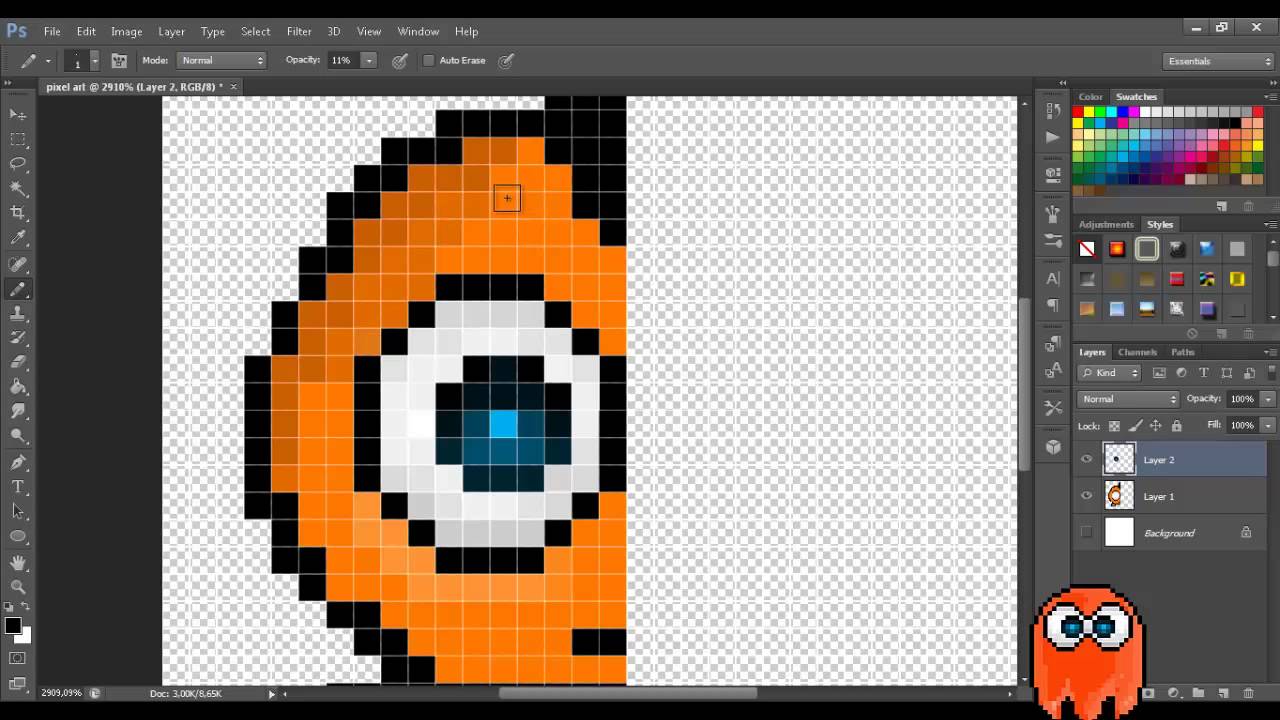Select the Lasso tool
1280x720 pixels.
pyautogui.click(x=18, y=163)
